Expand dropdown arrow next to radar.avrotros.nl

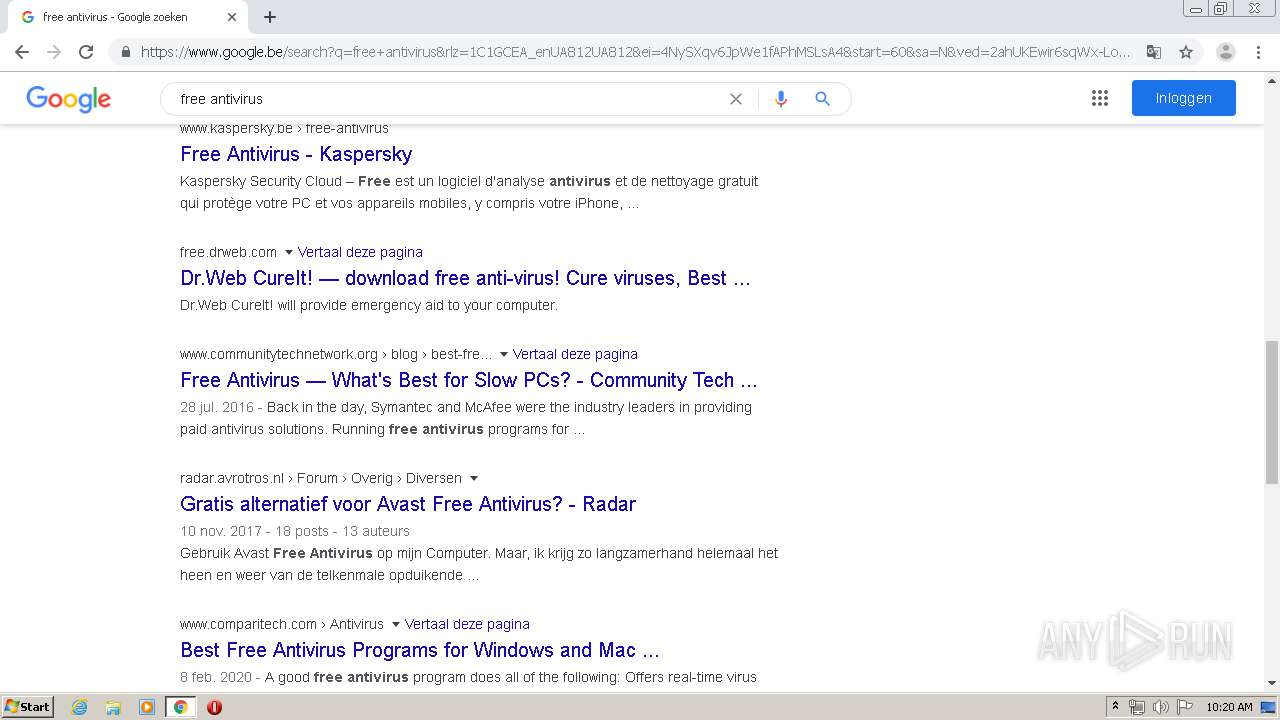[474, 478]
